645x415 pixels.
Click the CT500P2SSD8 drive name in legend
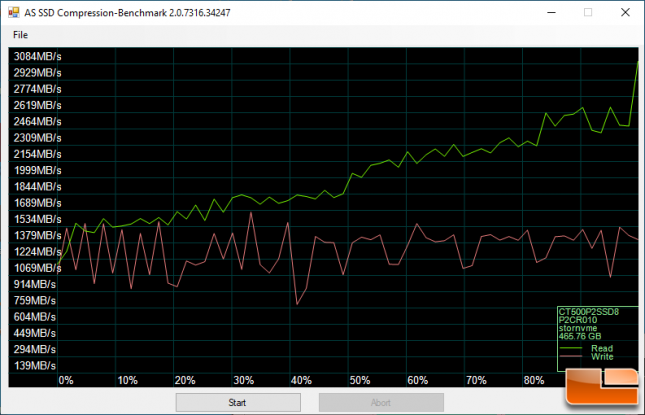[x=589, y=312]
